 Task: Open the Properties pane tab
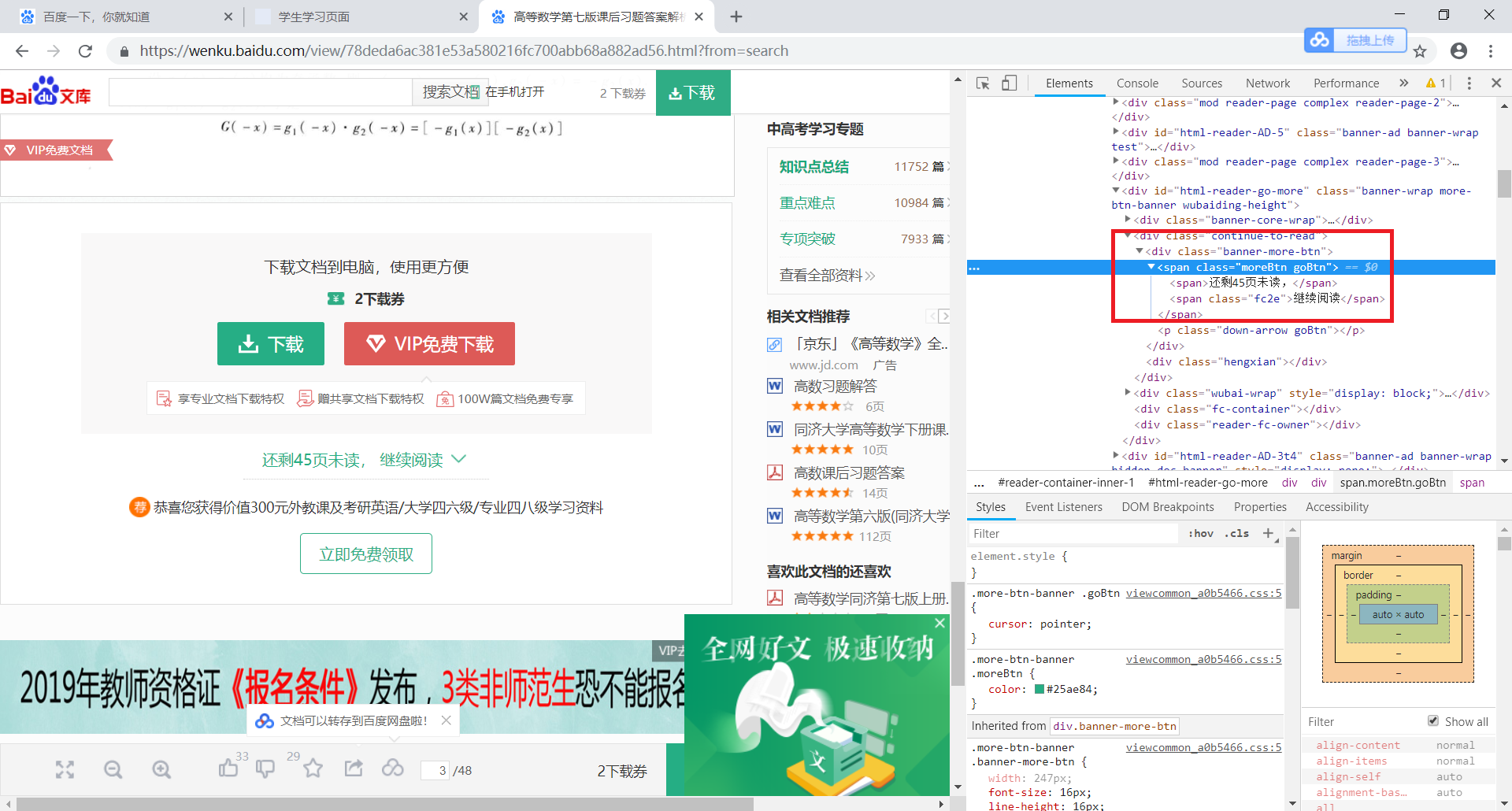[x=1260, y=507]
